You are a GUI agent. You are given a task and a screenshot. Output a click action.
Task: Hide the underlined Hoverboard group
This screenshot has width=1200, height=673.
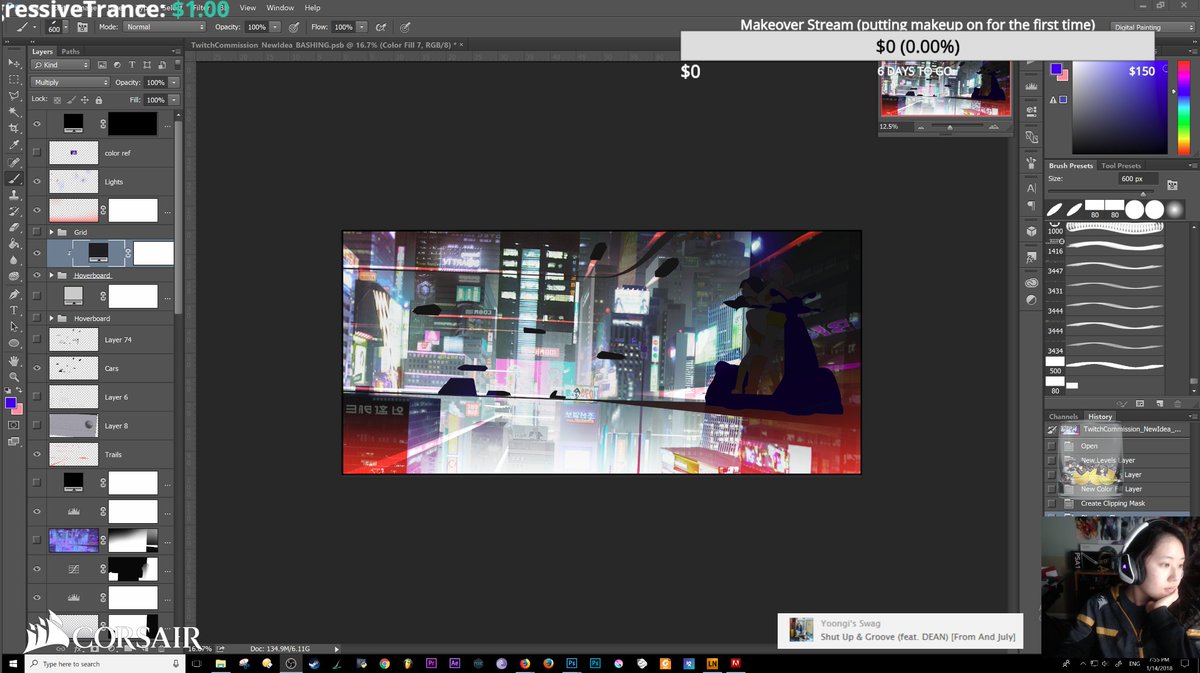37,275
